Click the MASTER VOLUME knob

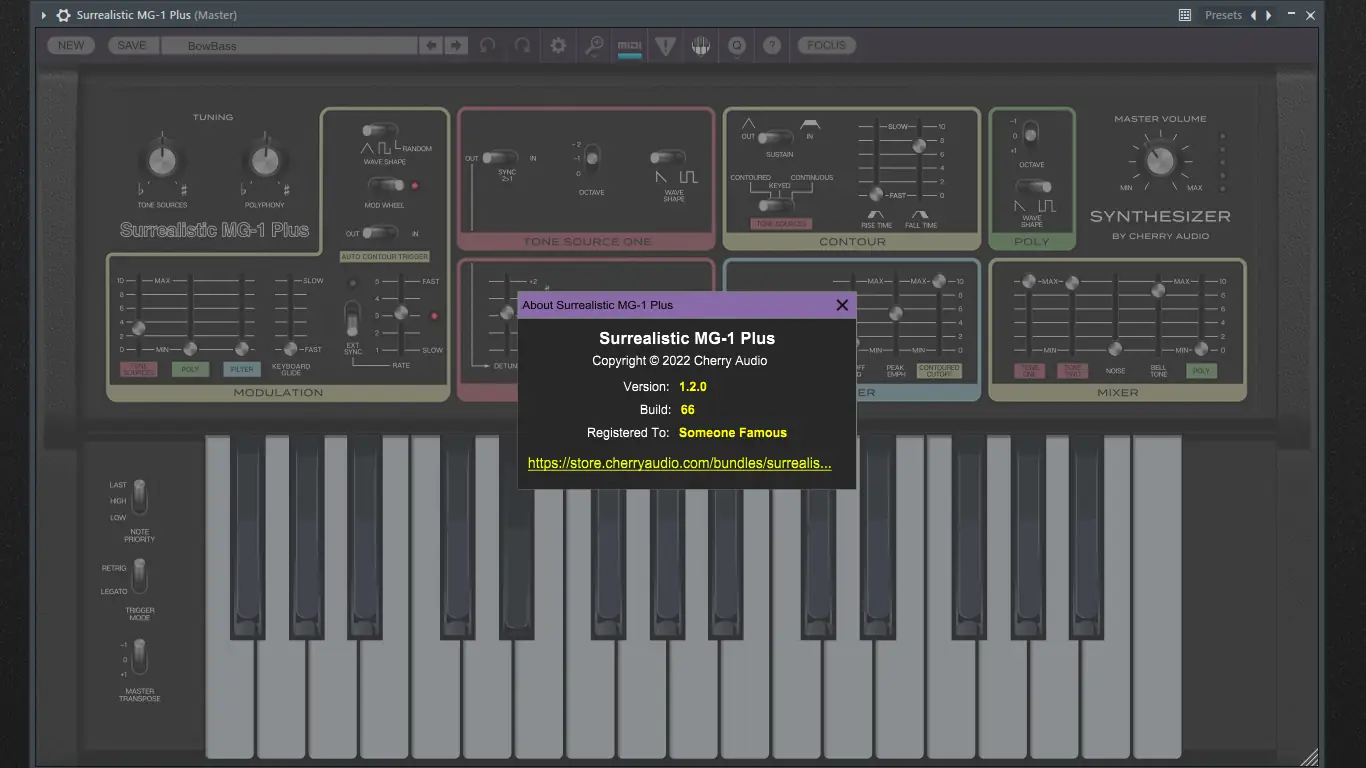[1159, 160]
